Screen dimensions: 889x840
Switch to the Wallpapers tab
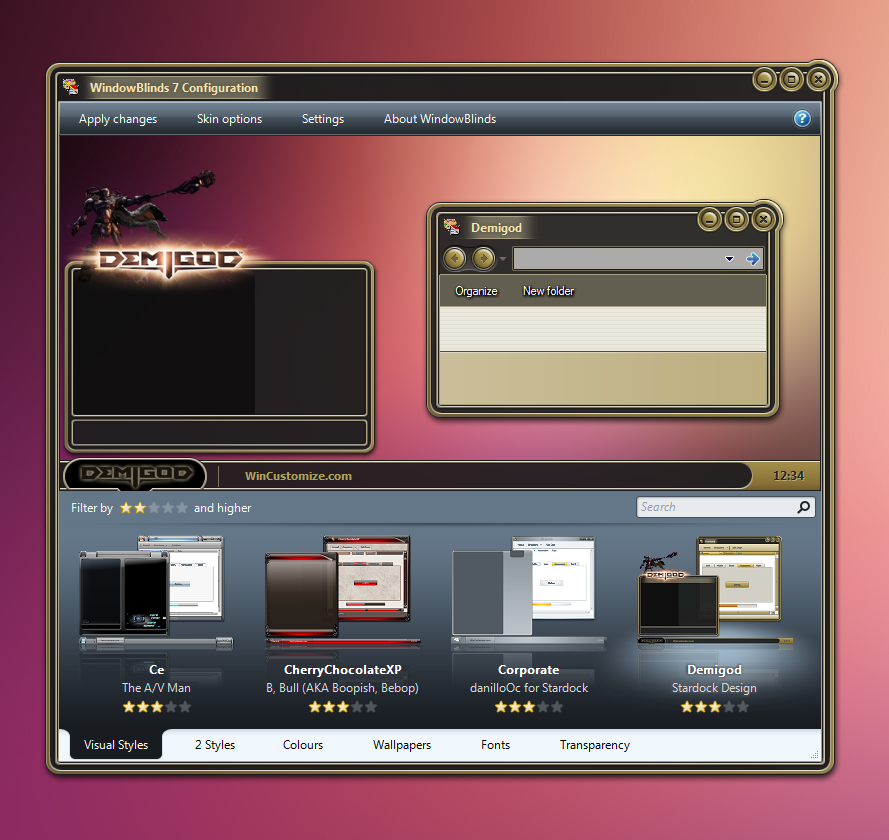pos(402,745)
